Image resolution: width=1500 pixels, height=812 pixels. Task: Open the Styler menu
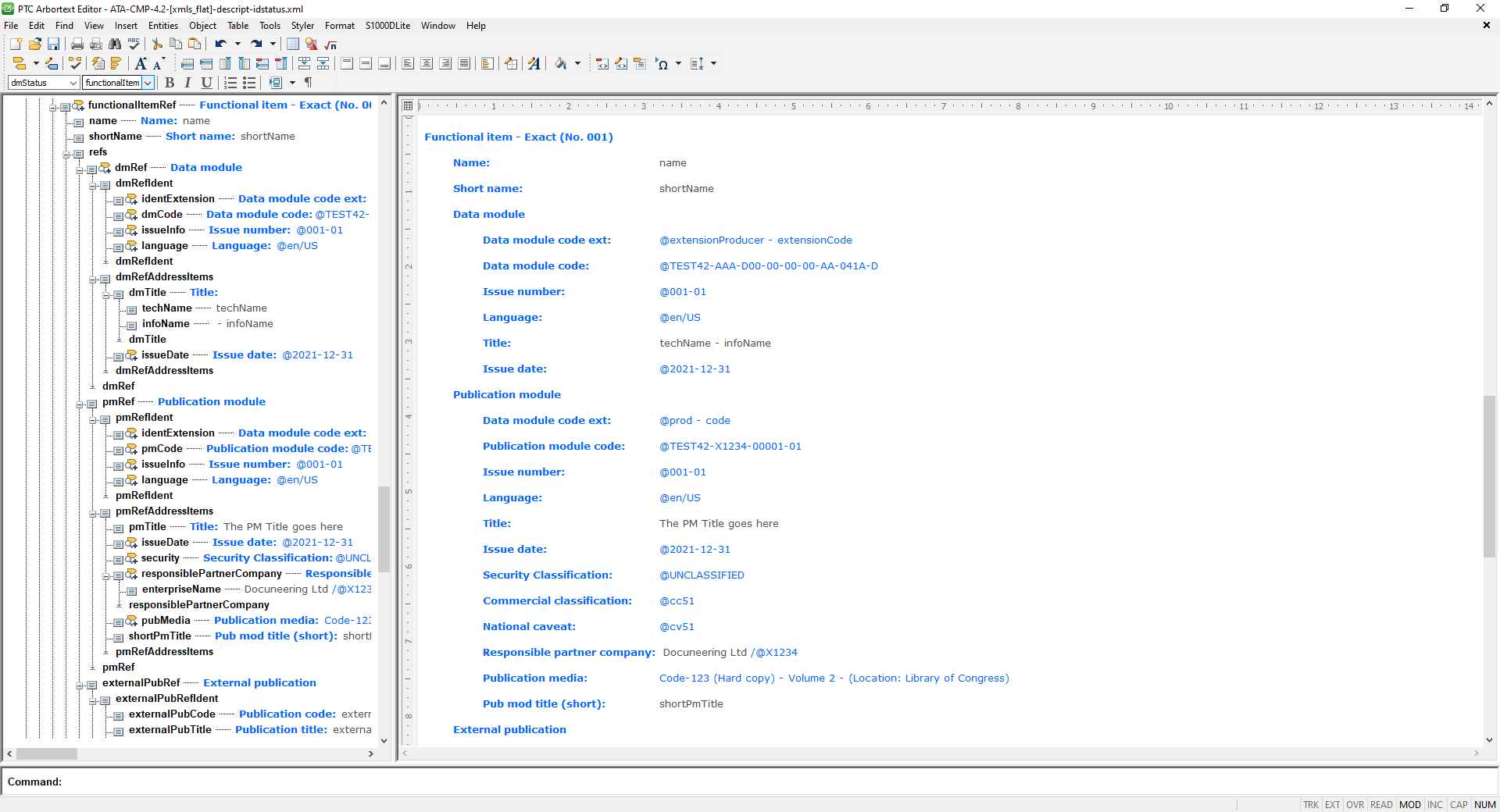[302, 26]
